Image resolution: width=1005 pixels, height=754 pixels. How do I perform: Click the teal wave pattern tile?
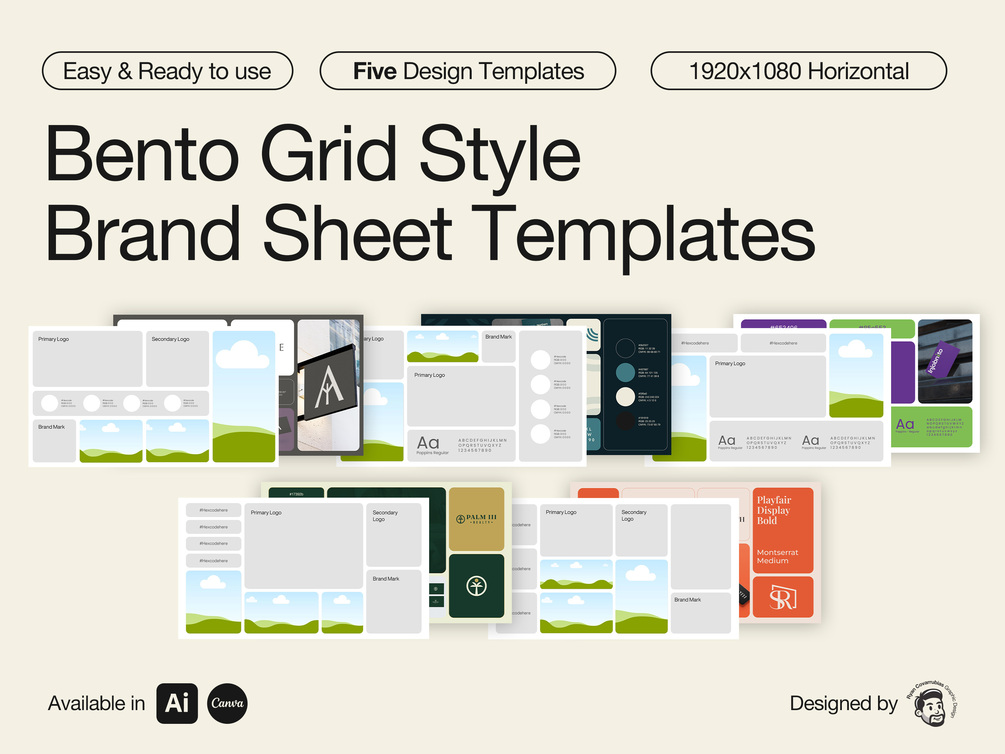[x=592, y=334]
